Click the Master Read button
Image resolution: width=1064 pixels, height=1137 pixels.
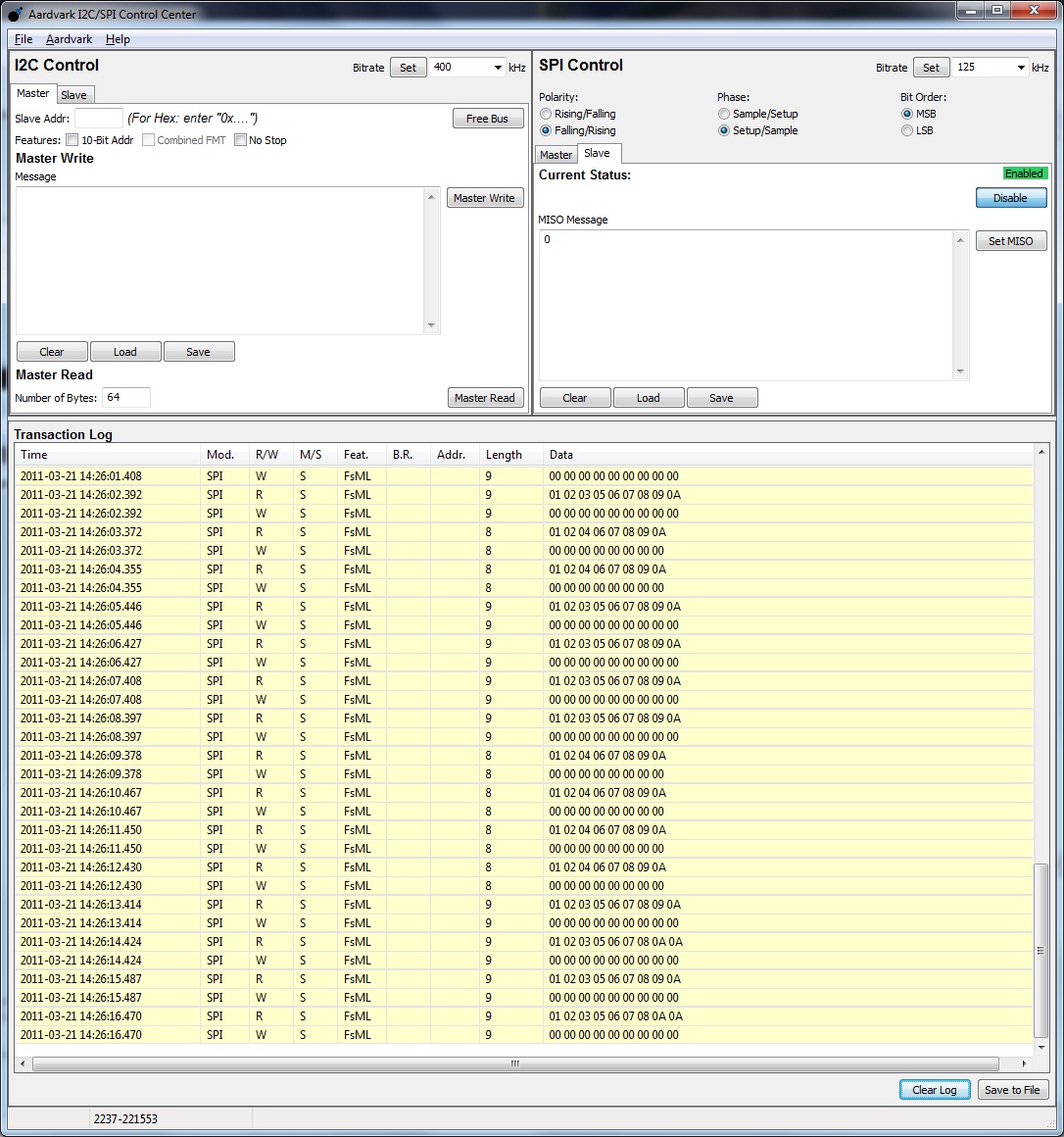(485, 397)
